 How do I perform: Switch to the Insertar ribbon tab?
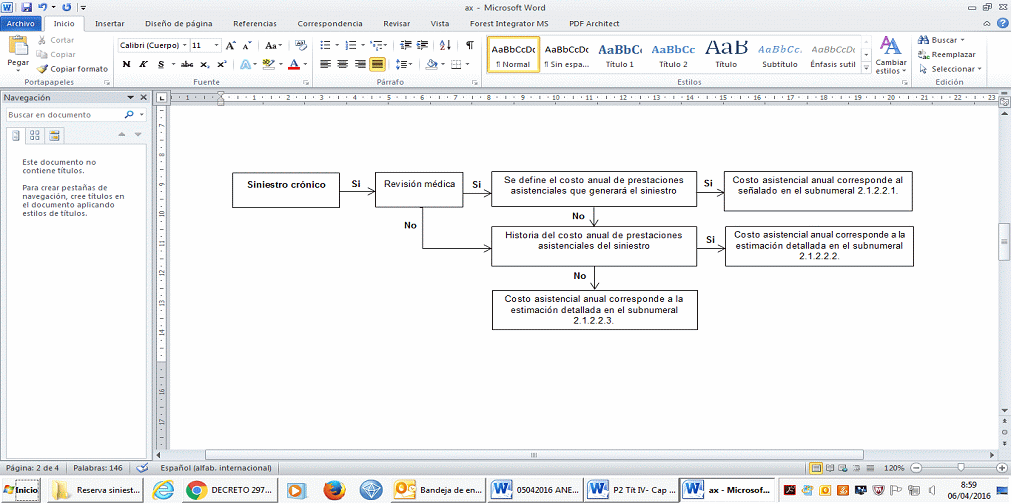tap(109, 23)
